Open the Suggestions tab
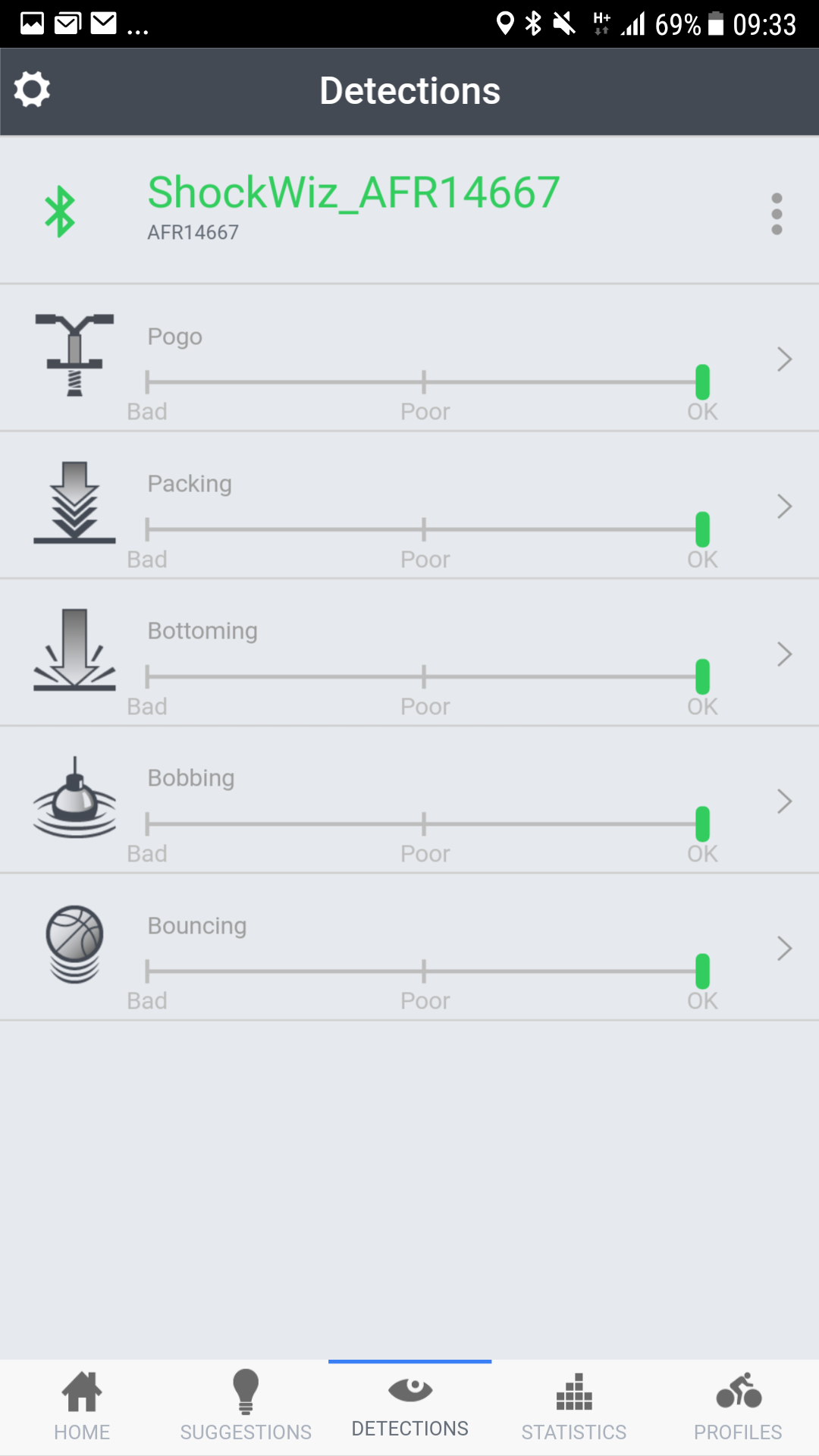Image resolution: width=819 pixels, height=1456 pixels. [246, 1407]
